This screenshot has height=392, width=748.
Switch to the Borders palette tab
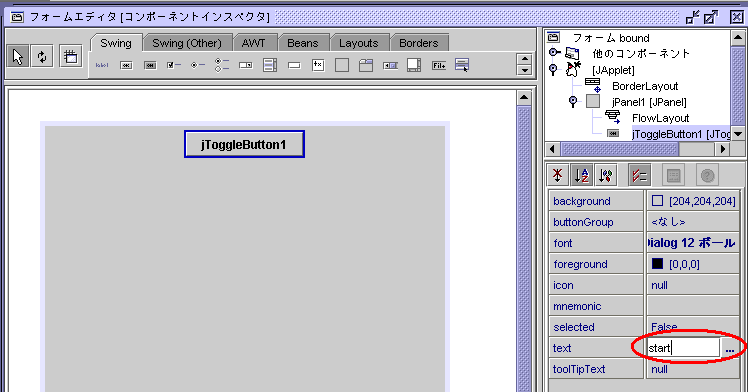[x=418, y=43]
